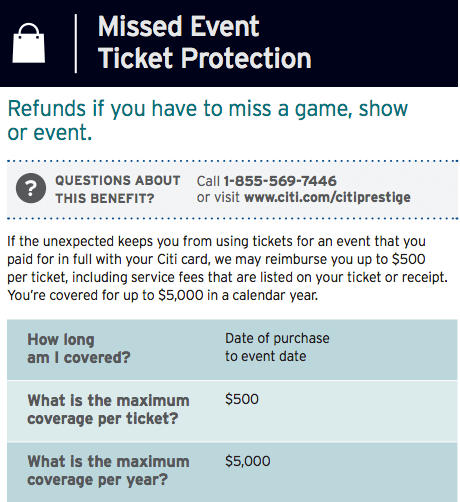Click 'or visit' text in help banner
The height and width of the screenshot is (502, 460).
(x=218, y=197)
